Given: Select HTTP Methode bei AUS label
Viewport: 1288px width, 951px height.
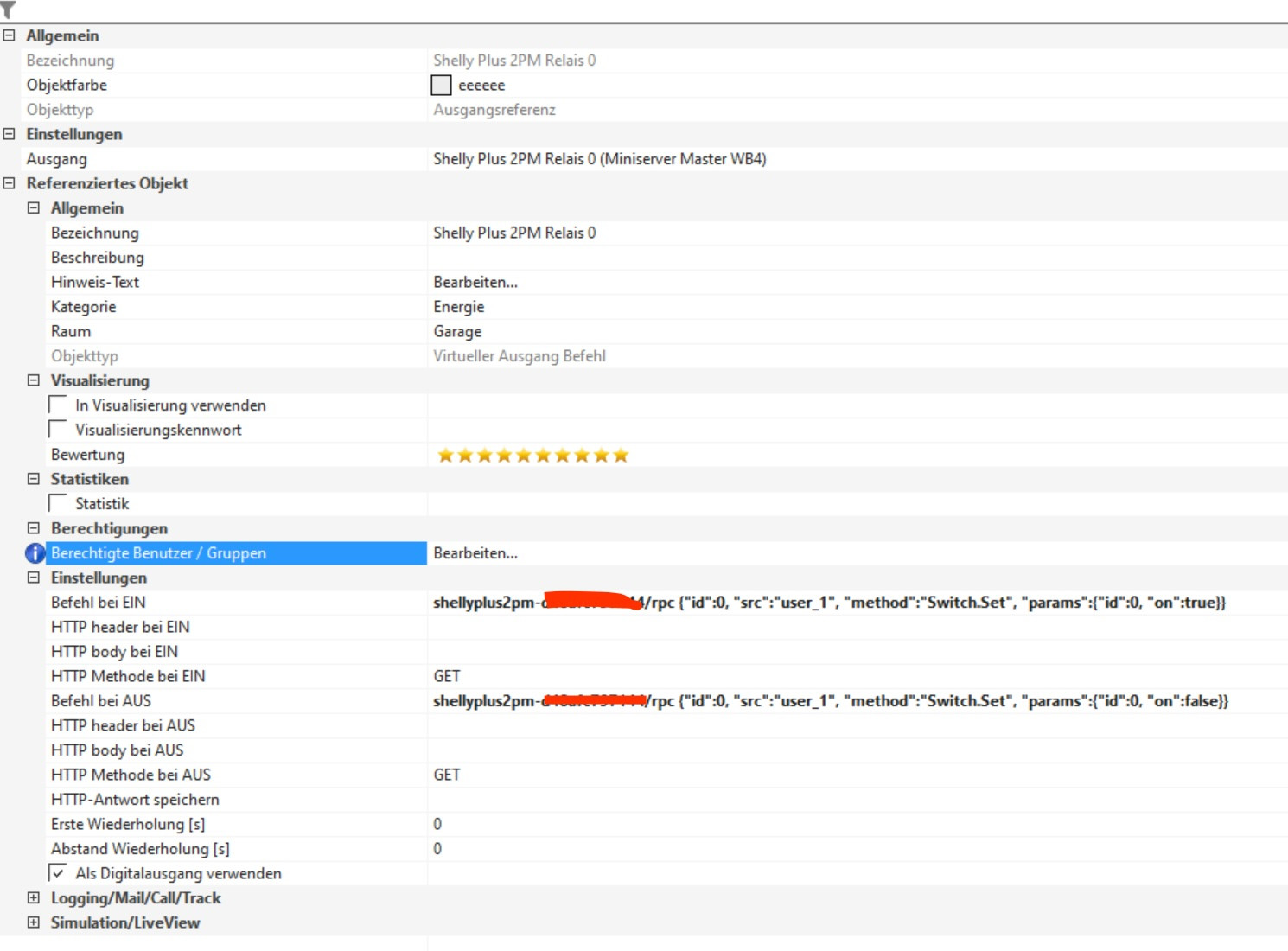Looking at the screenshot, I should (x=131, y=775).
